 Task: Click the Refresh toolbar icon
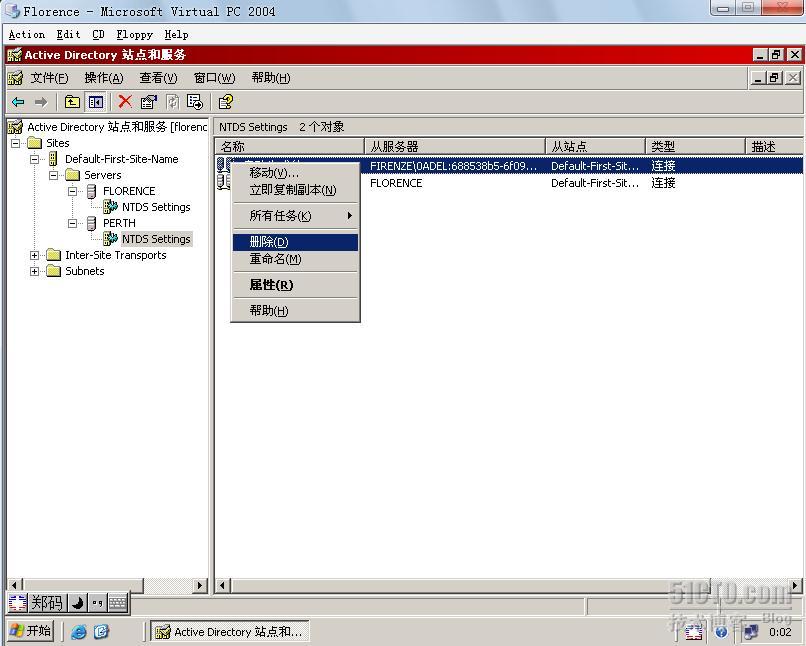point(173,102)
